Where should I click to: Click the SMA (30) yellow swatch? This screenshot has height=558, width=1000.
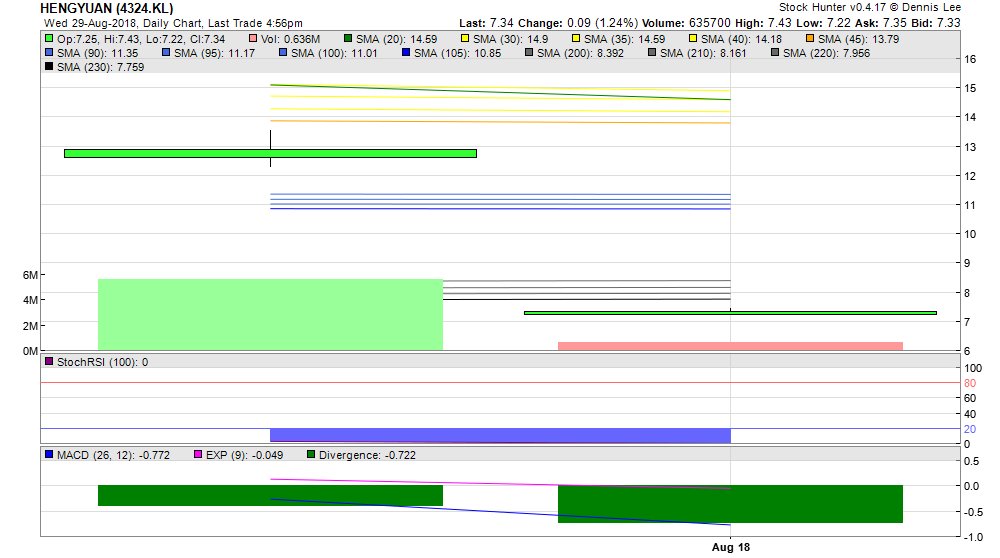464,39
